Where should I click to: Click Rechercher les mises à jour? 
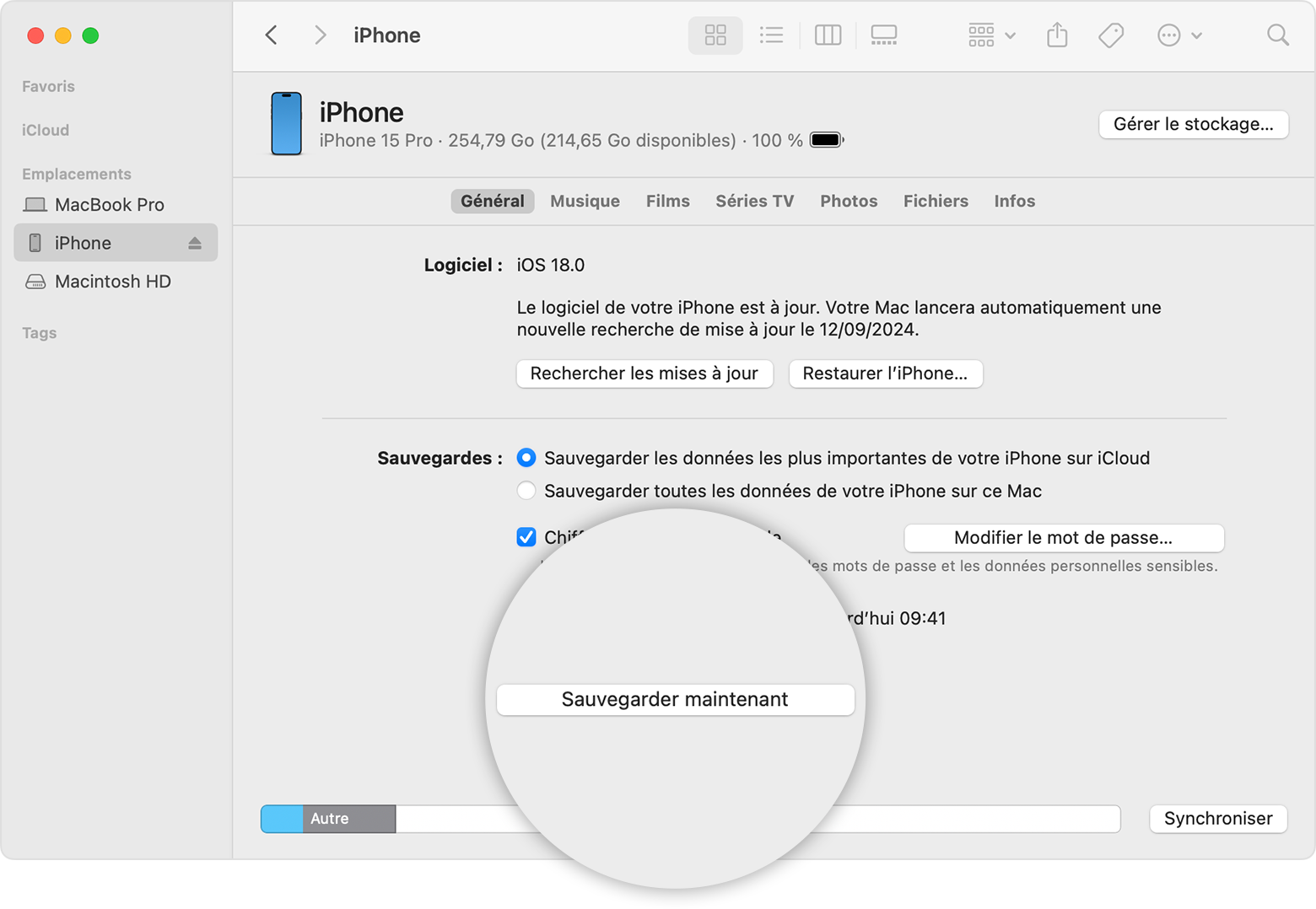(645, 374)
